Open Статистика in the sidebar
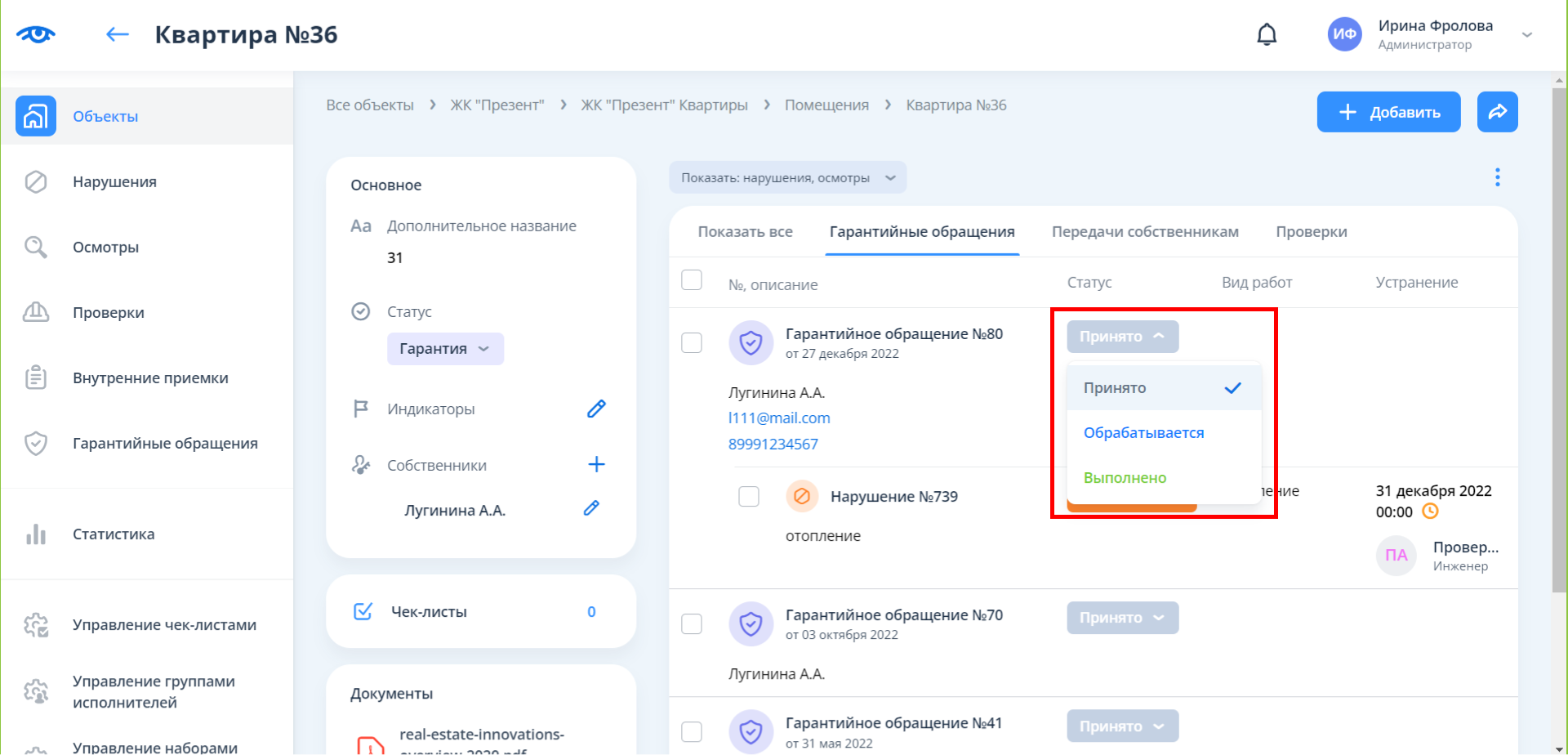This screenshot has height=755, width=1568. [114, 534]
